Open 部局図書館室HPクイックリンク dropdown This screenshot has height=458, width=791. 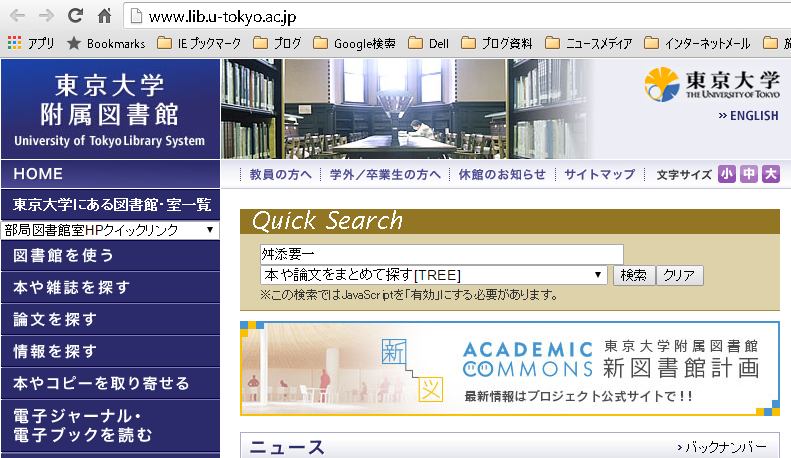point(110,230)
